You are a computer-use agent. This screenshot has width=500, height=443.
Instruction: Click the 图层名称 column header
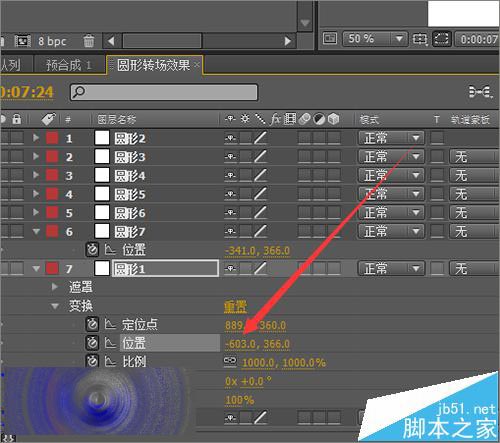click(x=116, y=119)
